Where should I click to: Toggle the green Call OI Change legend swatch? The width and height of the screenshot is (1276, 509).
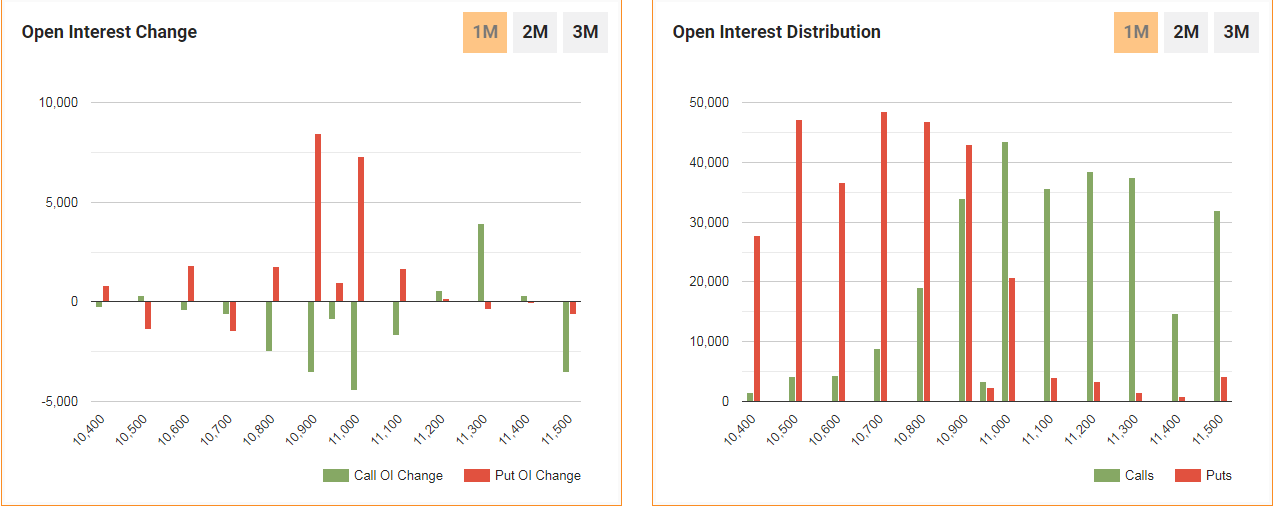click(335, 475)
